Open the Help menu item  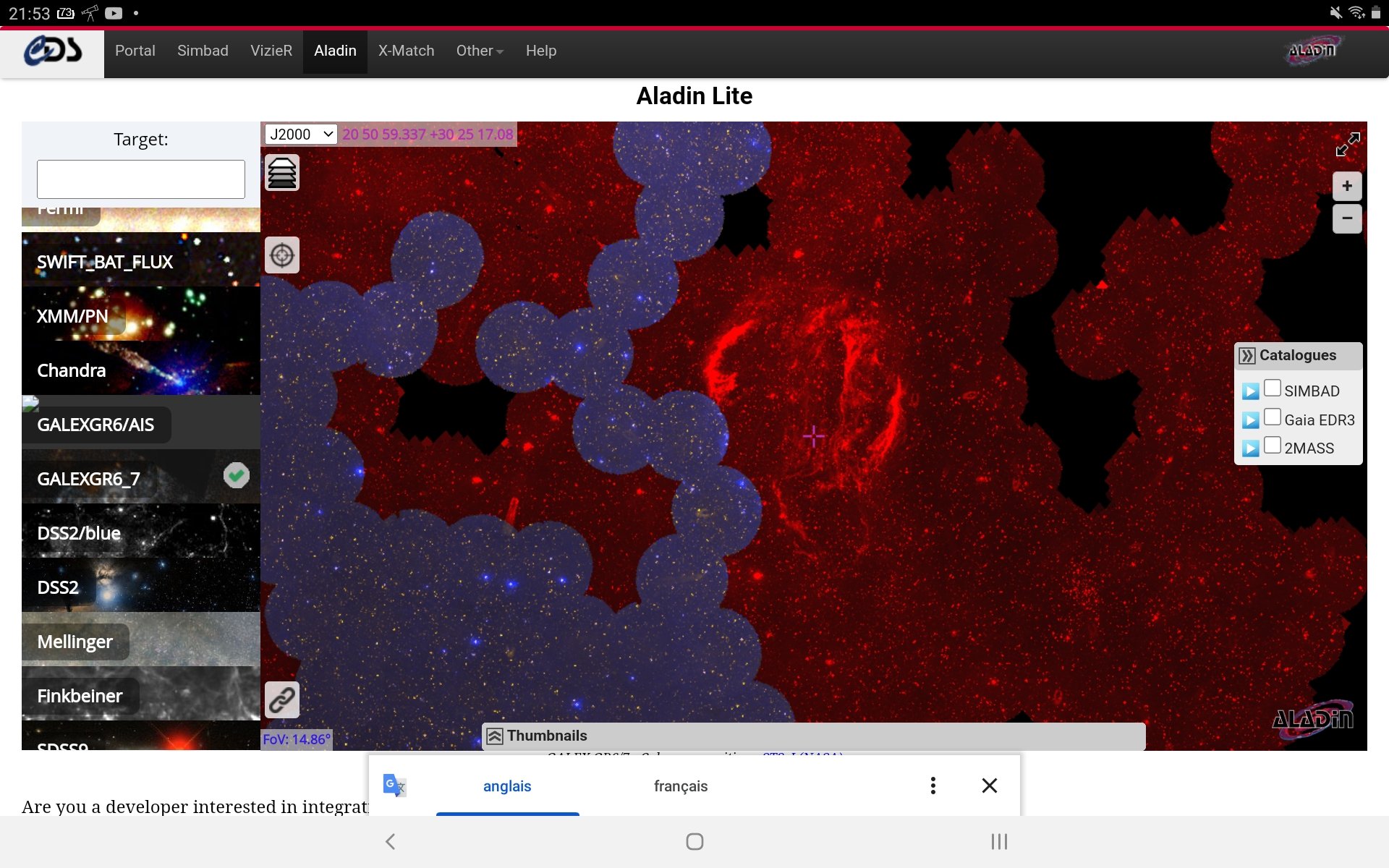coord(541,51)
